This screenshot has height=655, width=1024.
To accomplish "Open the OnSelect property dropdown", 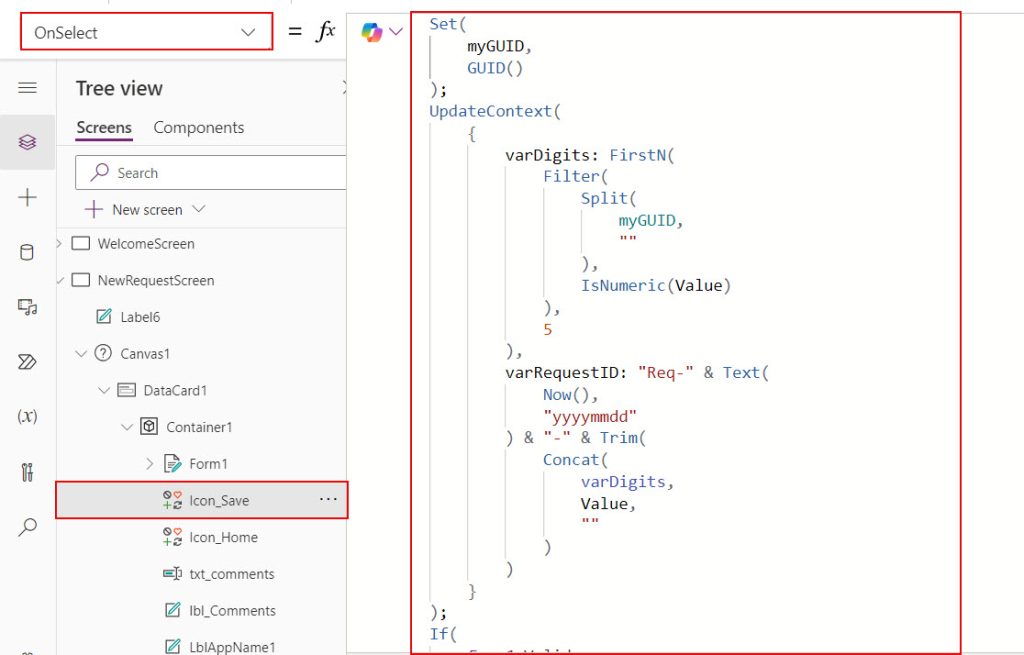I will pos(146,31).
